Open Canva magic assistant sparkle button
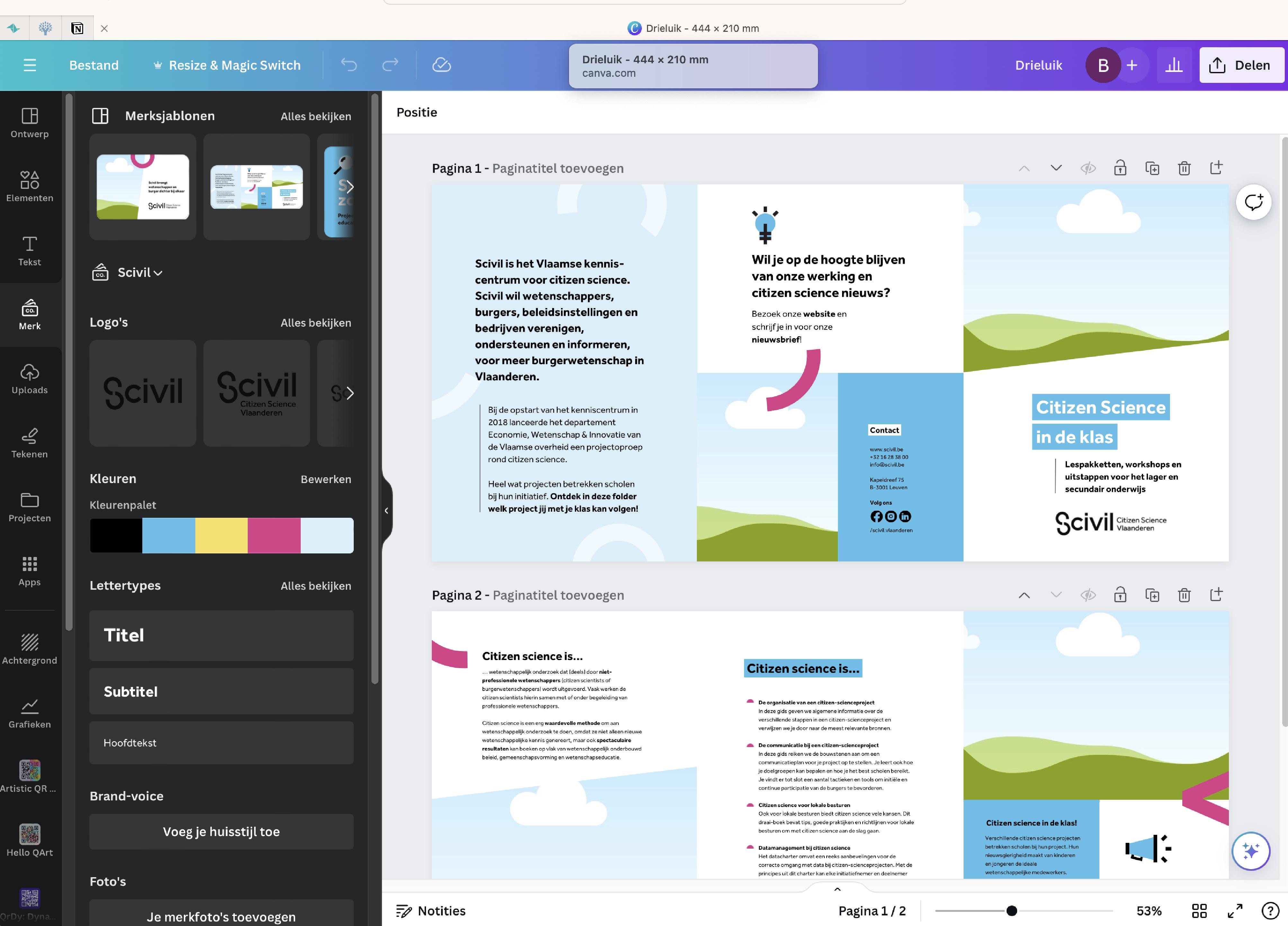Screen dimensions: 1288x926 (1250, 851)
